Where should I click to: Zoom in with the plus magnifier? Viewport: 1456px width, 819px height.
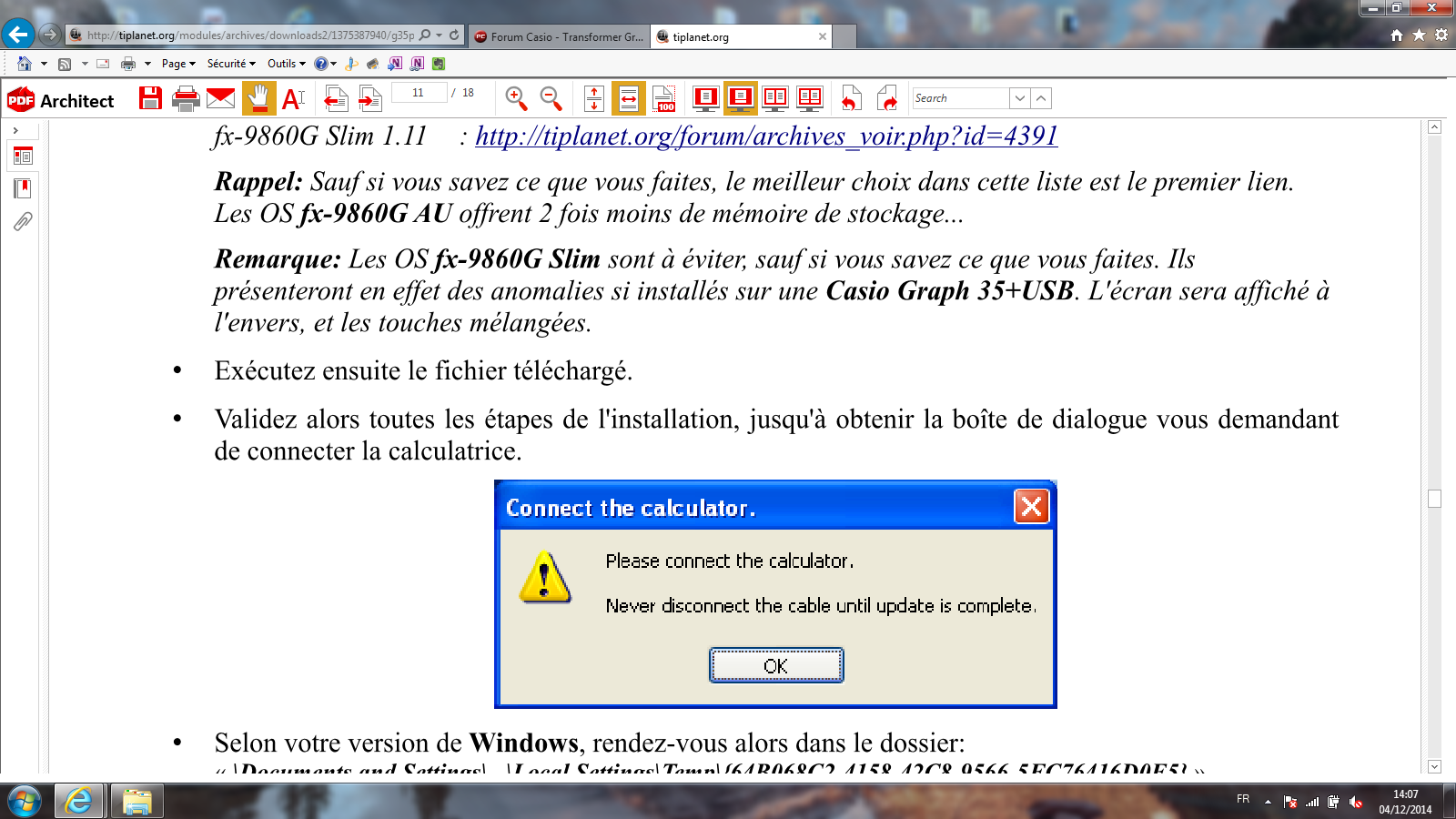pos(516,98)
